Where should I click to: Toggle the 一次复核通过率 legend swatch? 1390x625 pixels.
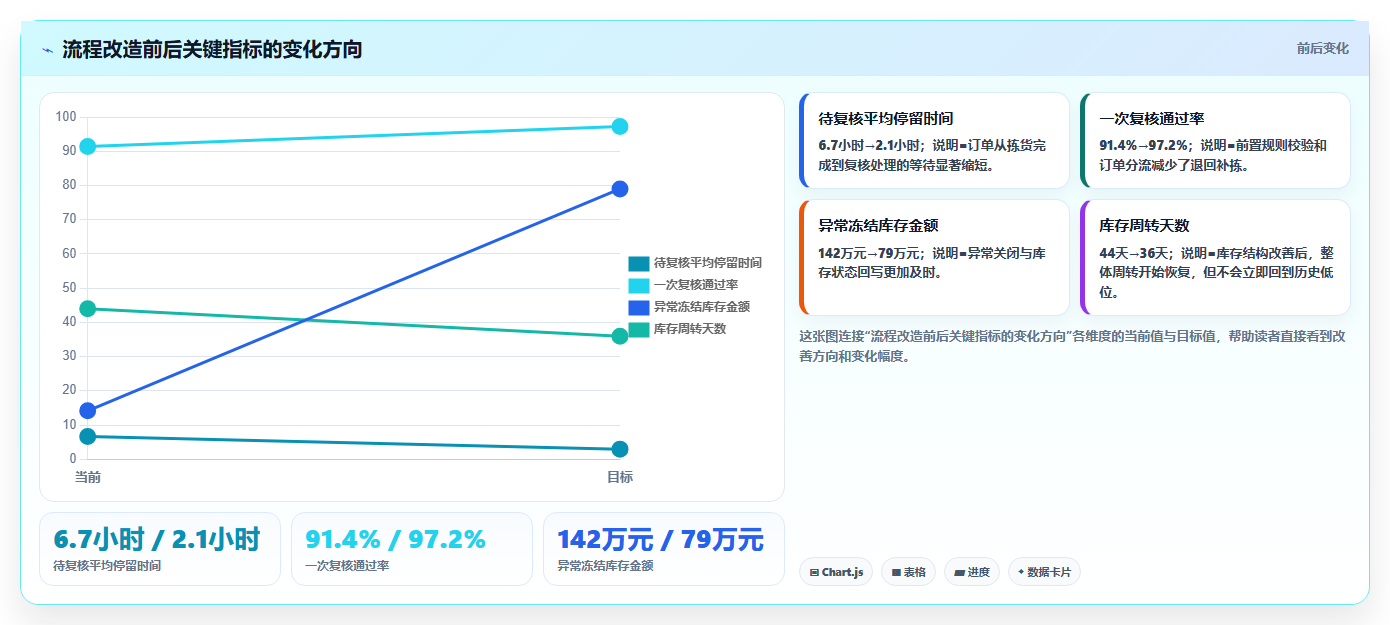[638, 285]
